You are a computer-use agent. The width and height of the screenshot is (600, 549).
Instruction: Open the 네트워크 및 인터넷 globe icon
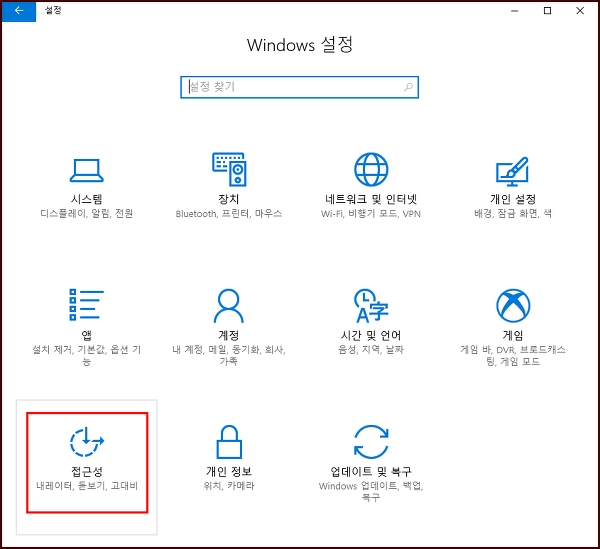[x=371, y=169]
